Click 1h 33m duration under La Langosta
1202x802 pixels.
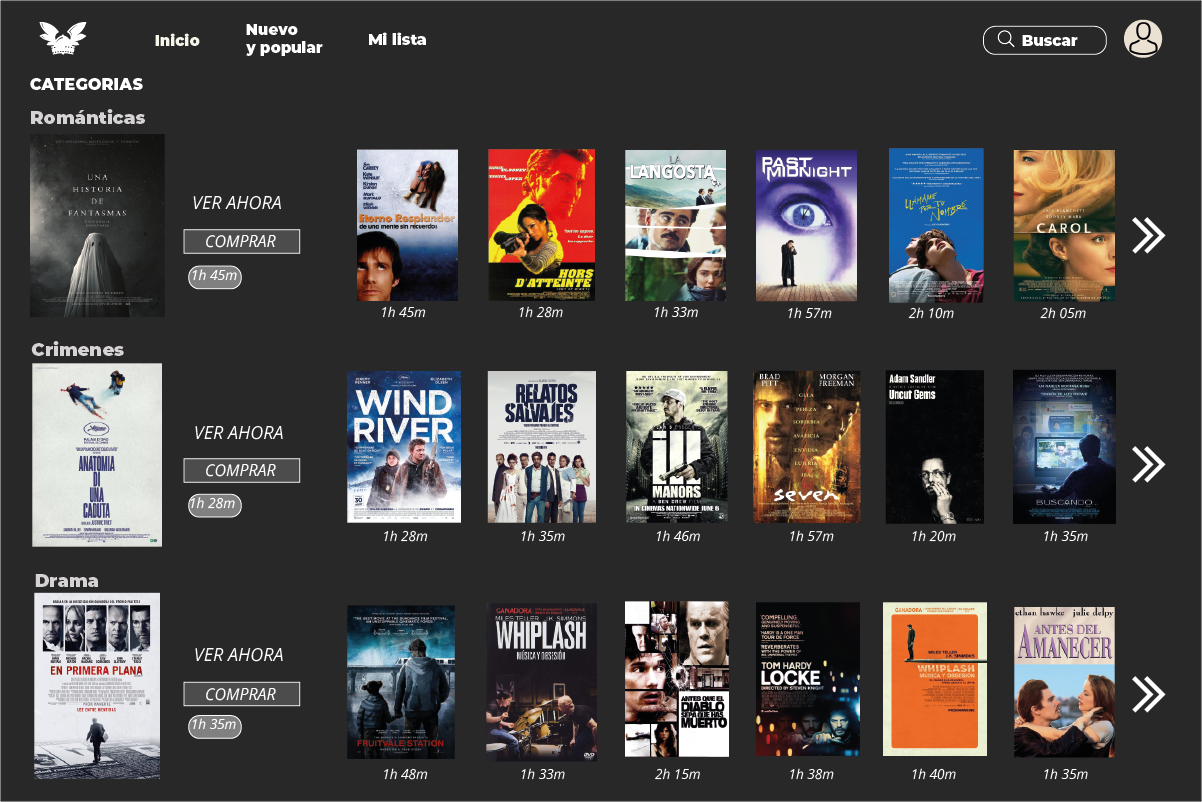[x=676, y=312]
